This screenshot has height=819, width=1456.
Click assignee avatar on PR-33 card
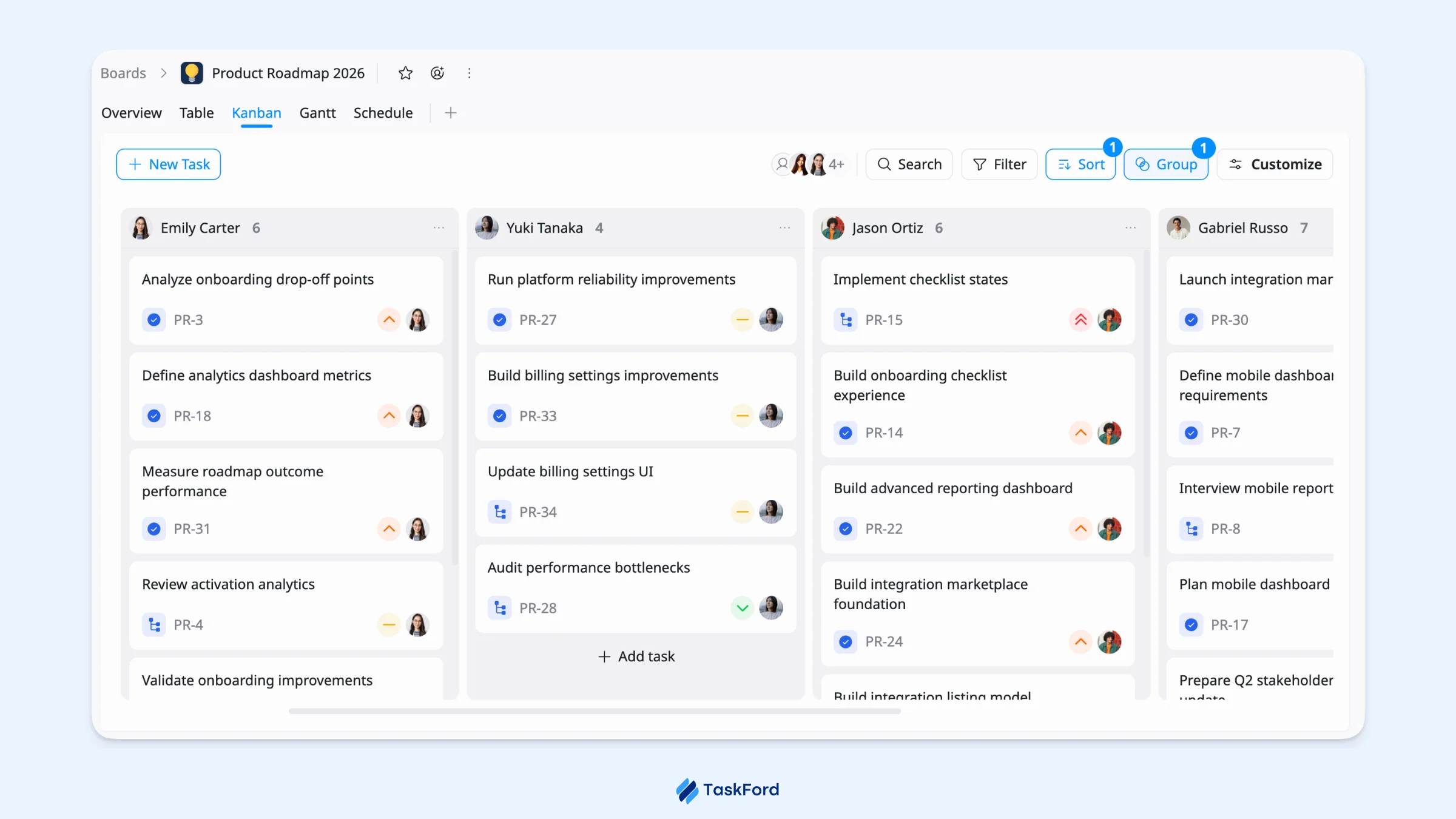[771, 416]
